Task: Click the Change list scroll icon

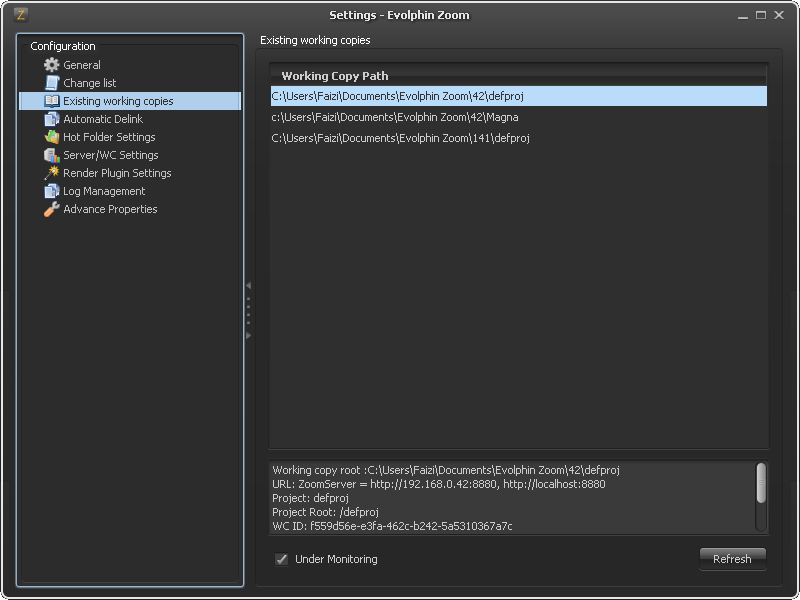Action: click(52, 83)
